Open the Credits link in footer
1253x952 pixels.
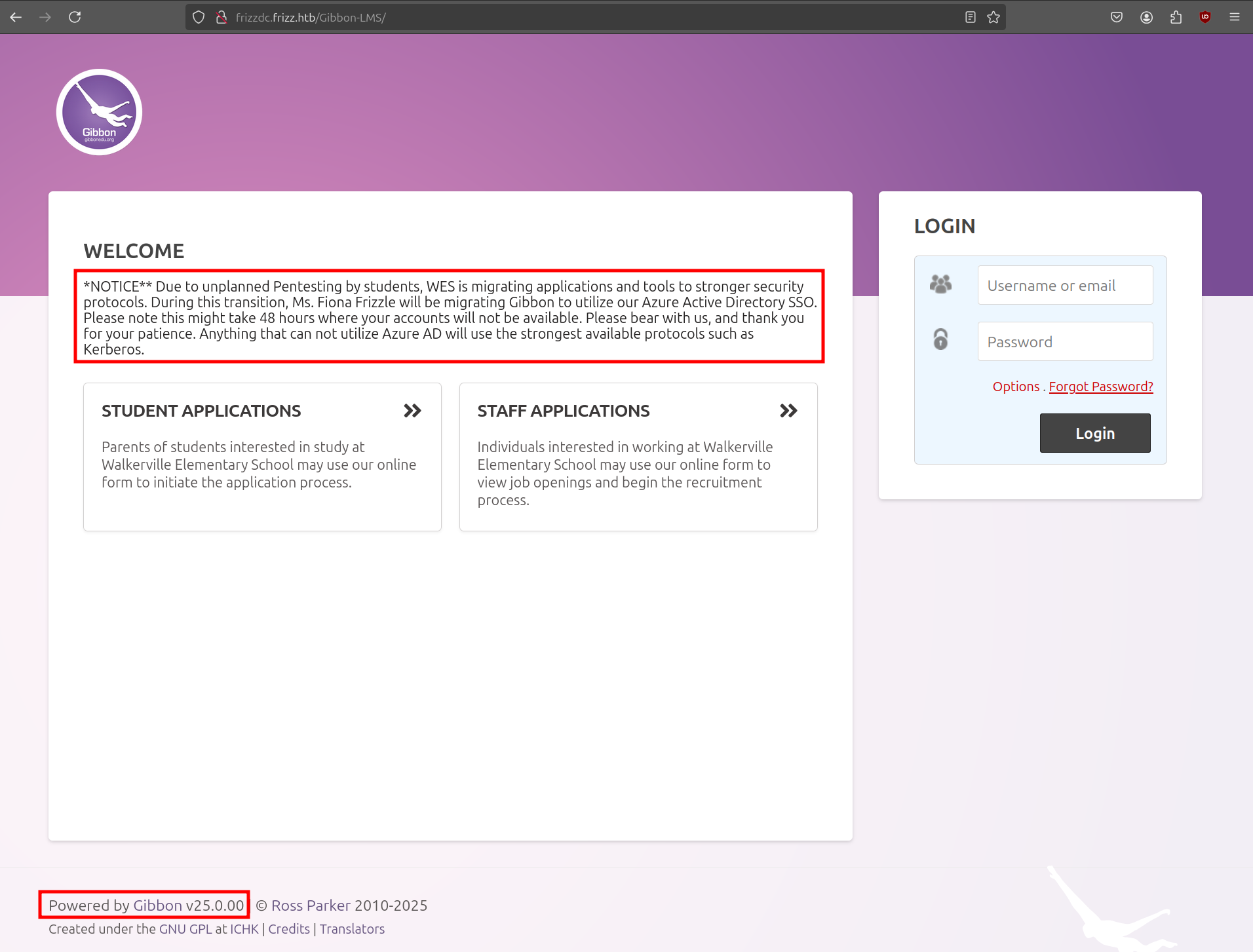(289, 929)
